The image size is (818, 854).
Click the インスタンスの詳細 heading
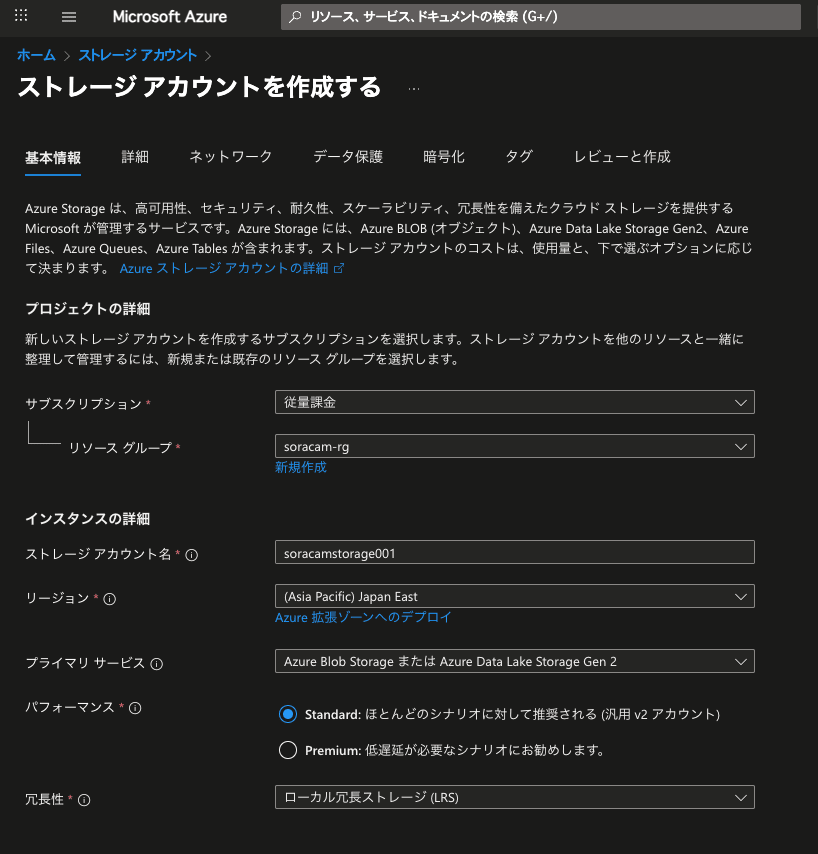[88, 519]
